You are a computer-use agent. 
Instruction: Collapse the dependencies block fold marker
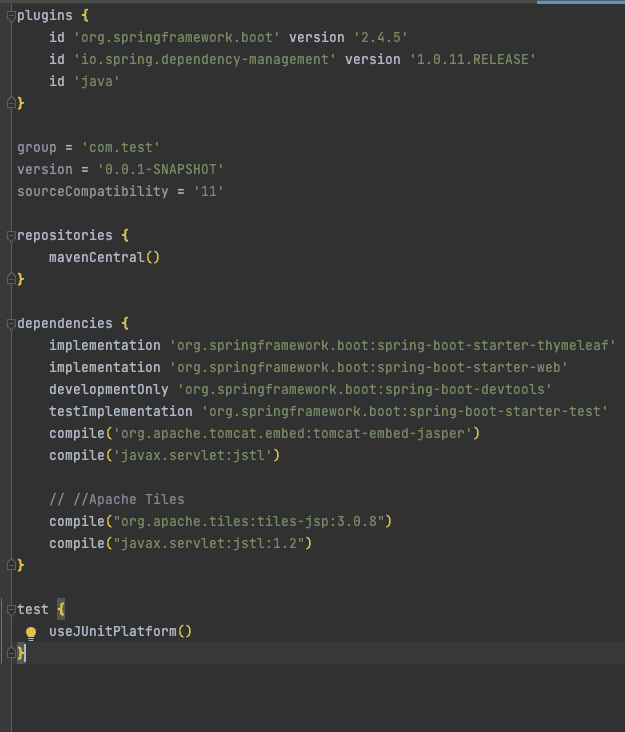pos(12,324)
